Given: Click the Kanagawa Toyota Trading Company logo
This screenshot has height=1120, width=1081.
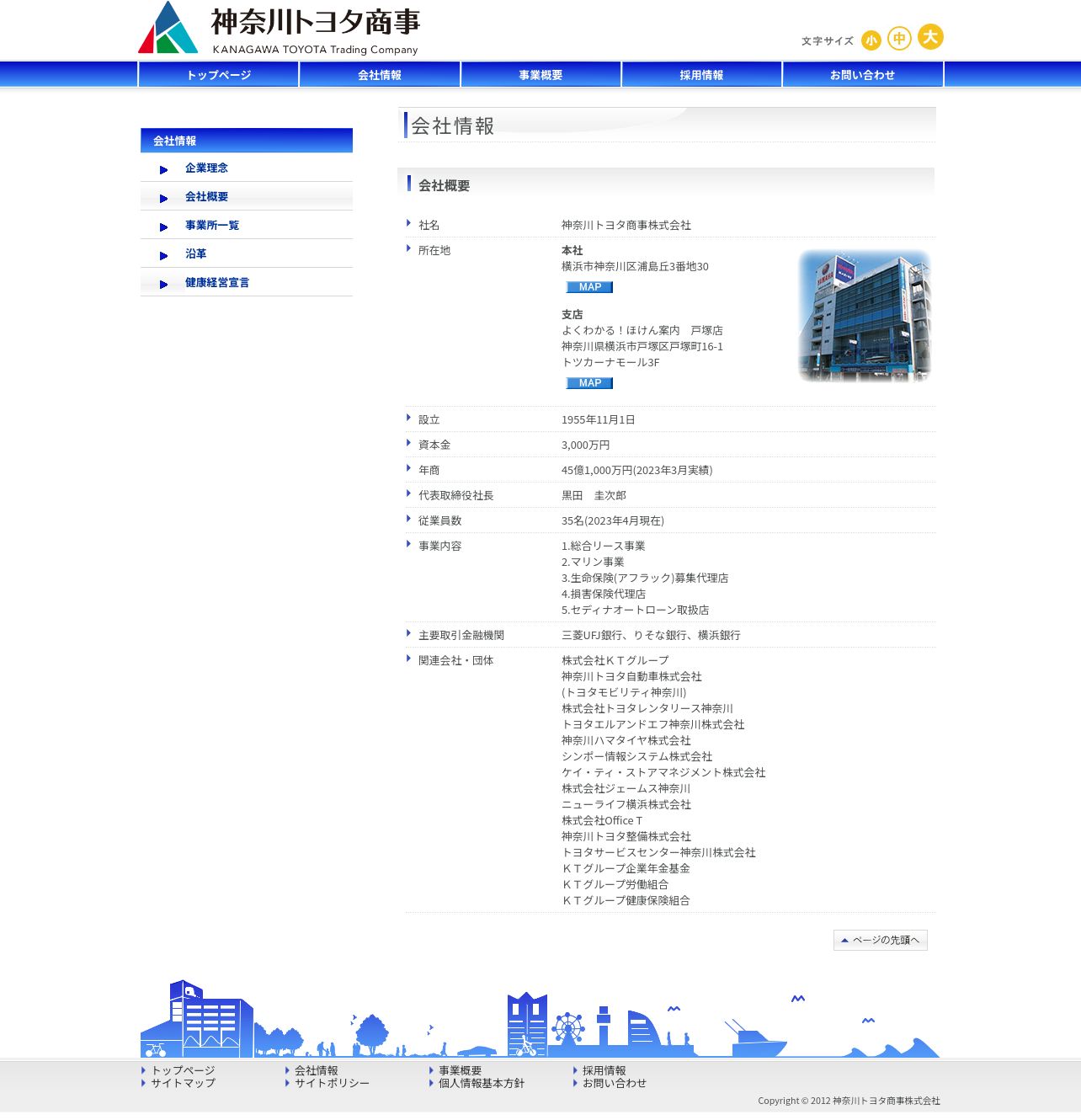Looking at the screenshot, I should [279, 29].
